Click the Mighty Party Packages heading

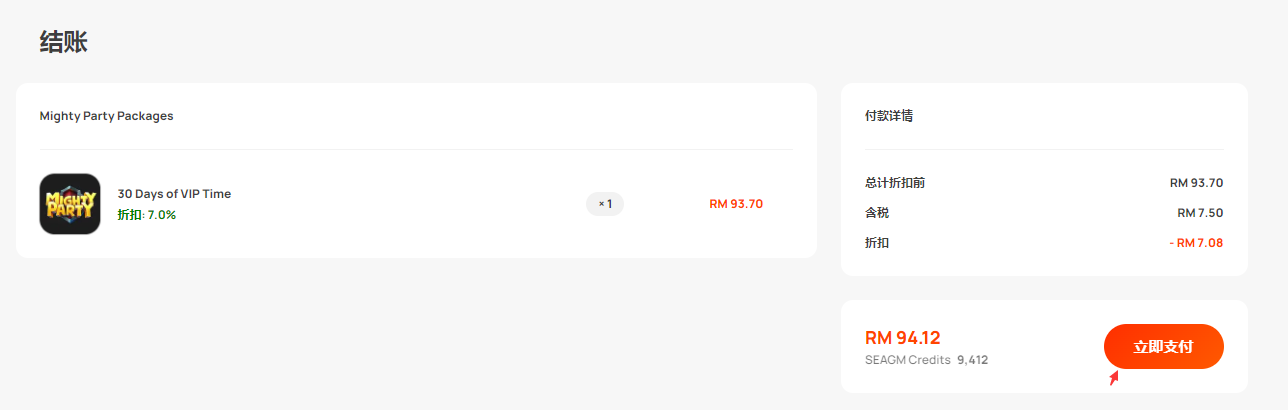tap(106, 116)
